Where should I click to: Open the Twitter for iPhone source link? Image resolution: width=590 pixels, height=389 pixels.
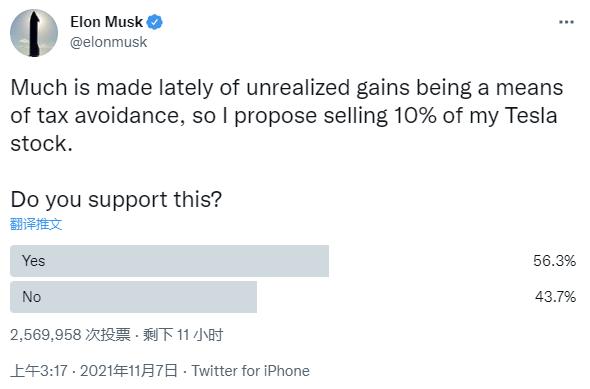pos(251,371)
